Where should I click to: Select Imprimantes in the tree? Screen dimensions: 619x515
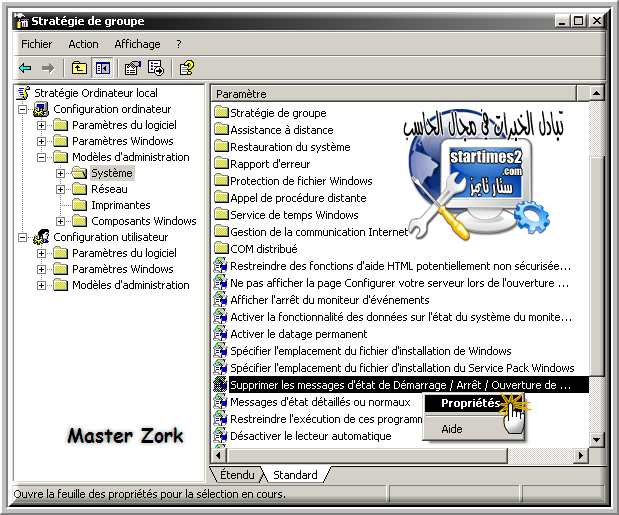[x=121, y=205]
